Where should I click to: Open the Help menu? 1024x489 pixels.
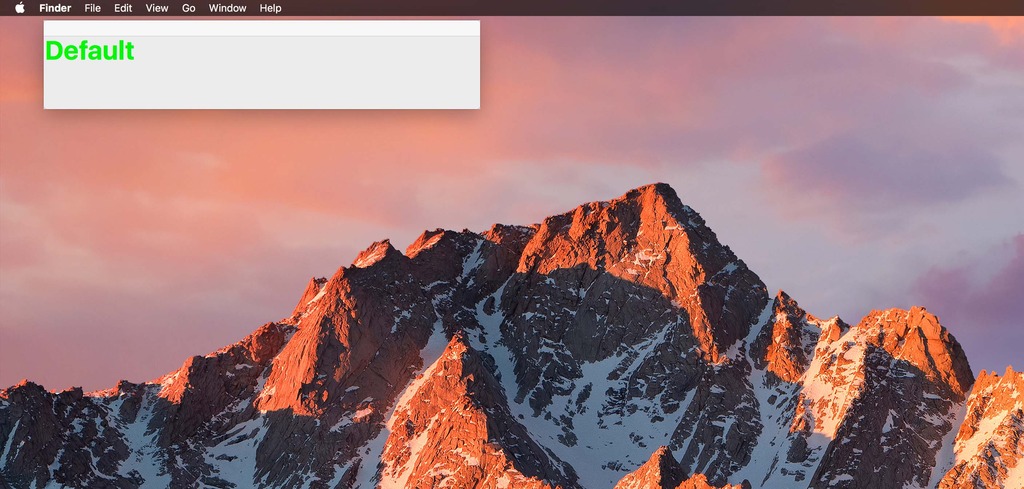click(270, 8)
